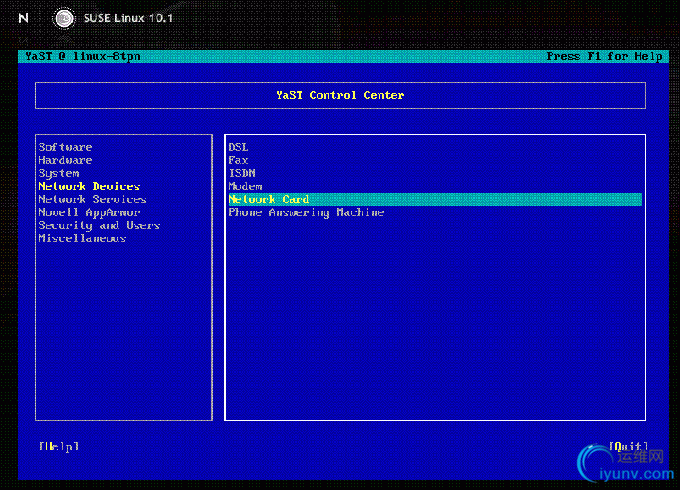The height and width of the screenshot is (490, 680).
Task: Open the Network Services category
Action: pos(92,199)
